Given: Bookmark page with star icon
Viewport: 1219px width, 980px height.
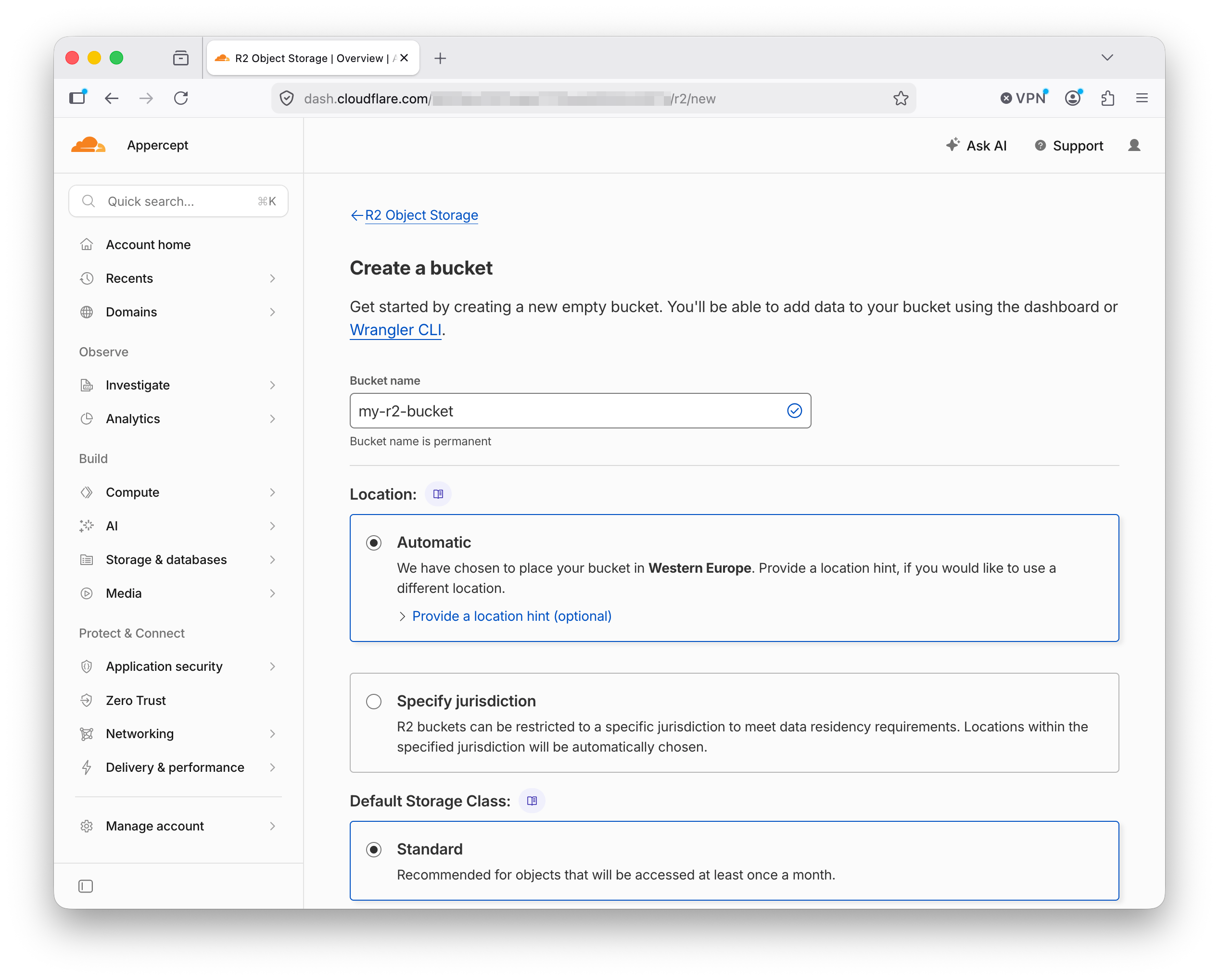Looking at the screenshot, I should pos(901,99).
